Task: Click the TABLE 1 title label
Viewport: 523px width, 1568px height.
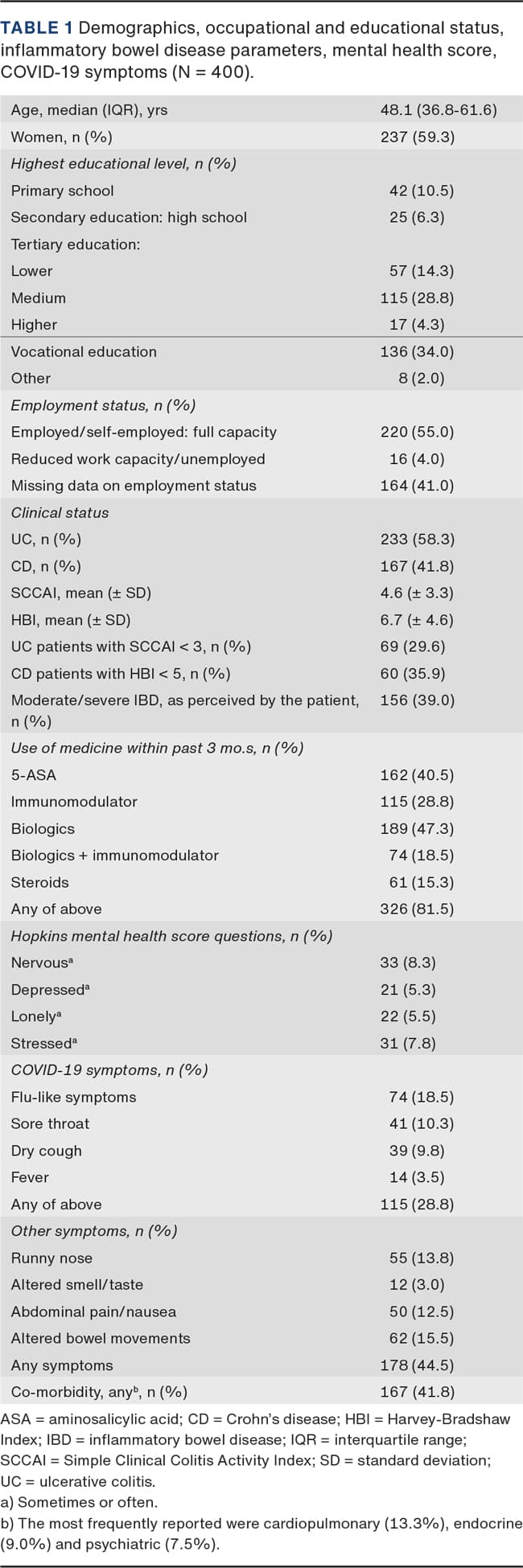Action: point(38,30)
